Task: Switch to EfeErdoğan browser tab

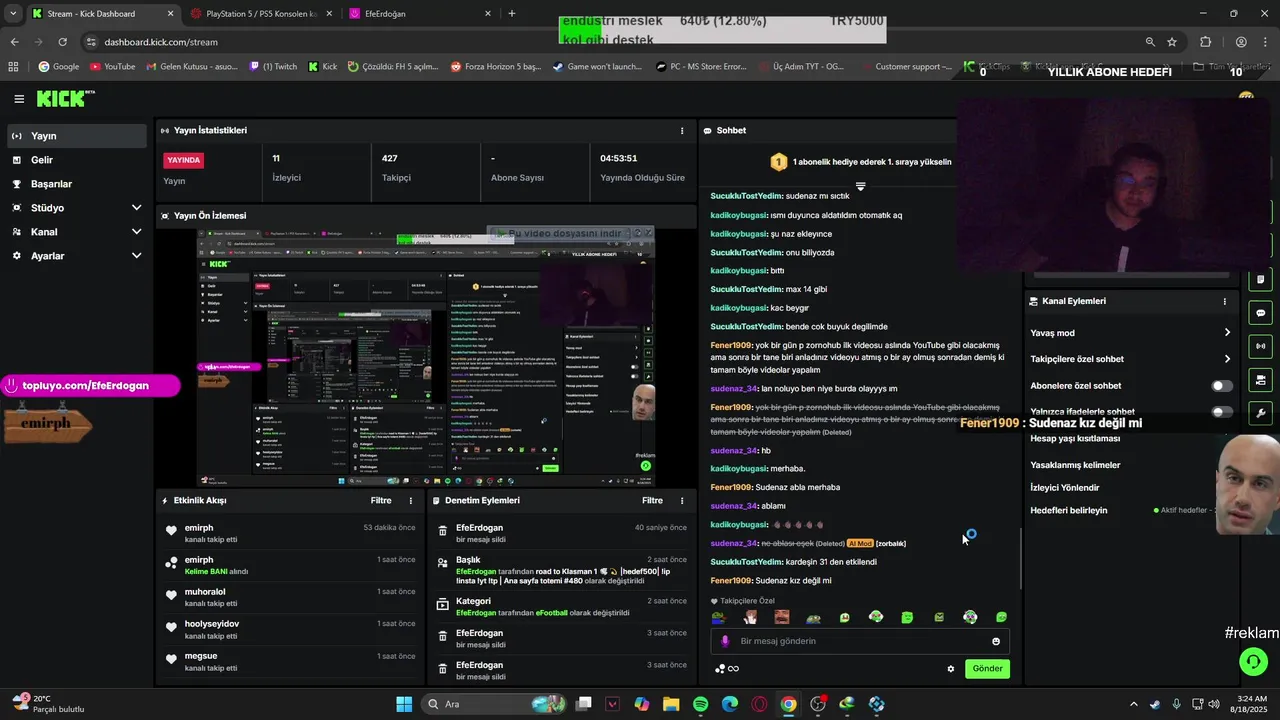Action: click(420, 14)
